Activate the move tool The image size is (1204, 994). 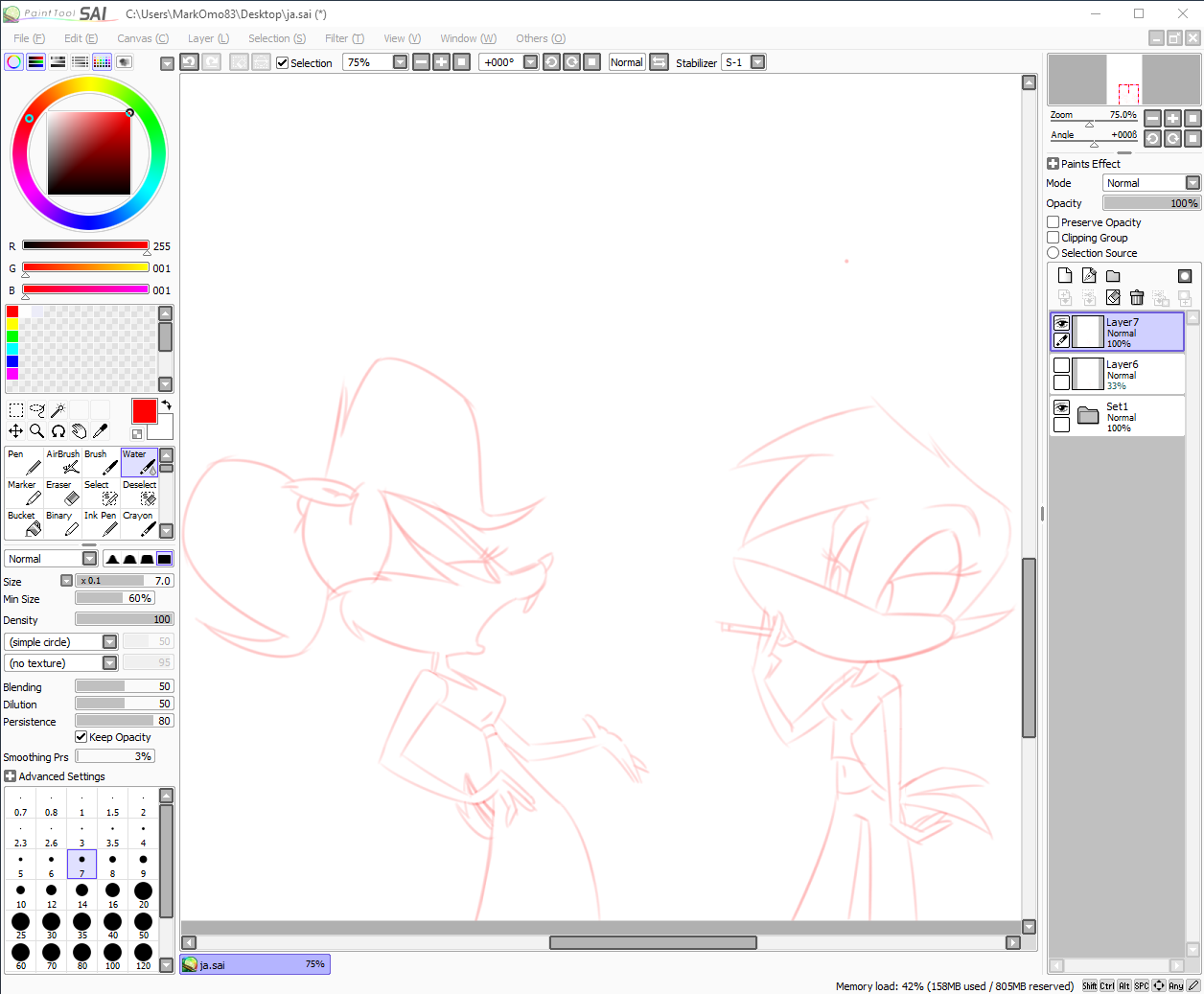(16, 431)
